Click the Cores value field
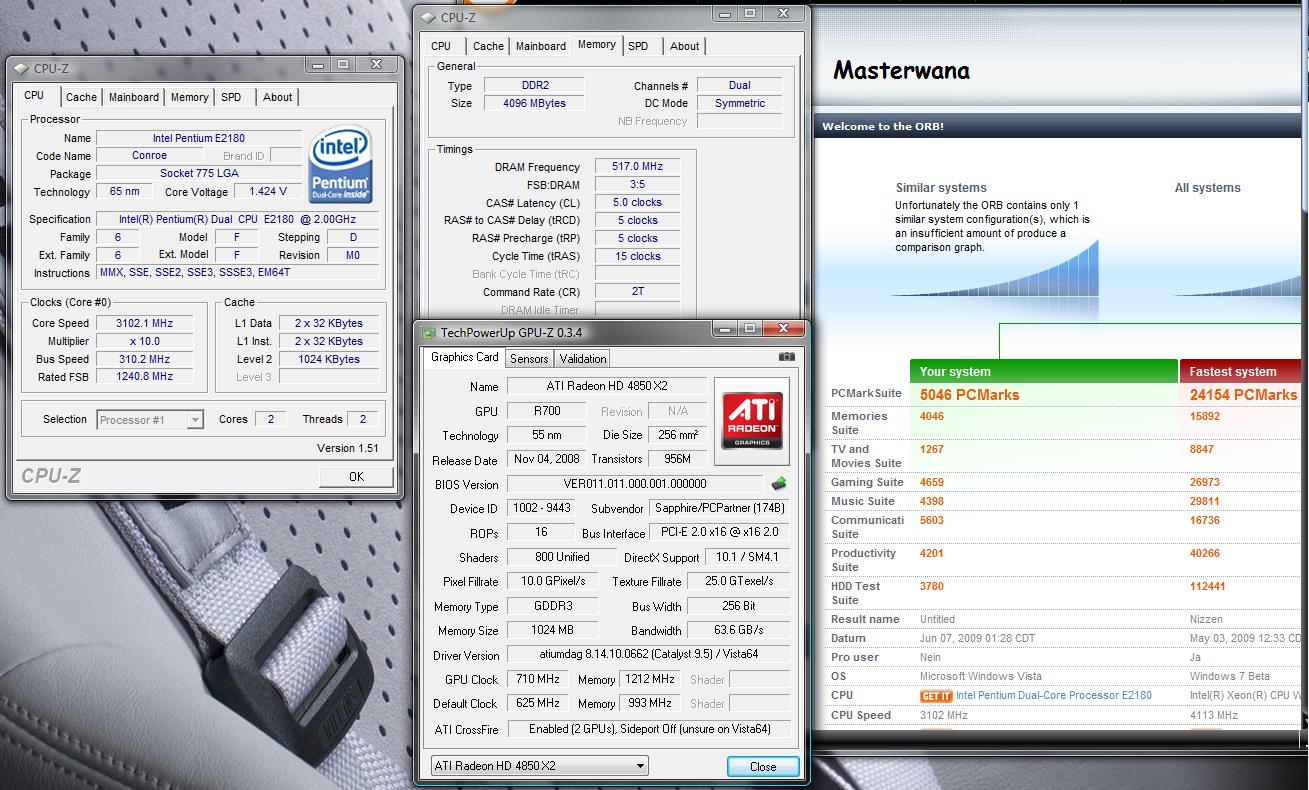This screenshot has height=790, width=1309. point(271,420)
